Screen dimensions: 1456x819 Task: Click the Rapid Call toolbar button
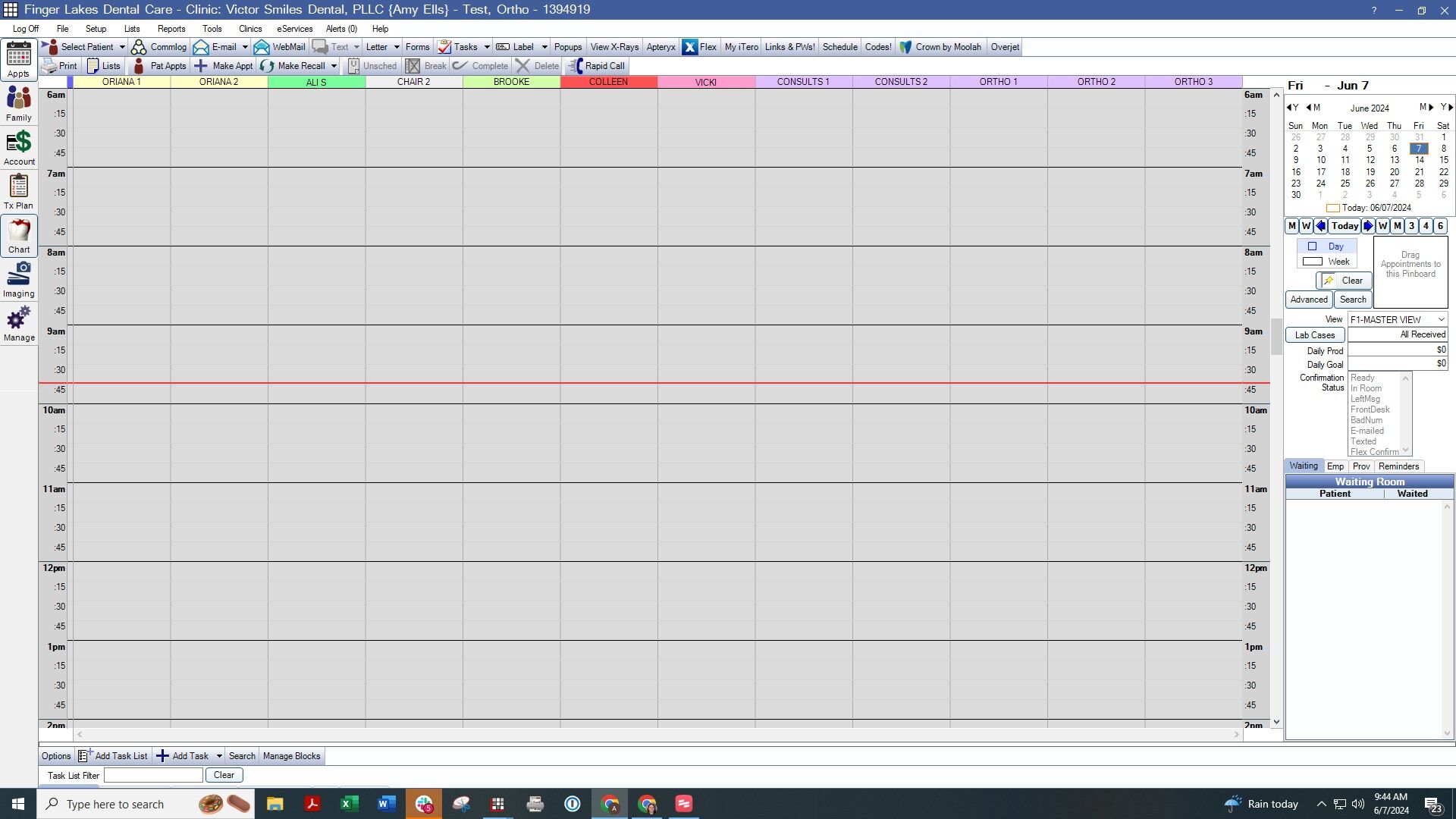tap(597, 66)
